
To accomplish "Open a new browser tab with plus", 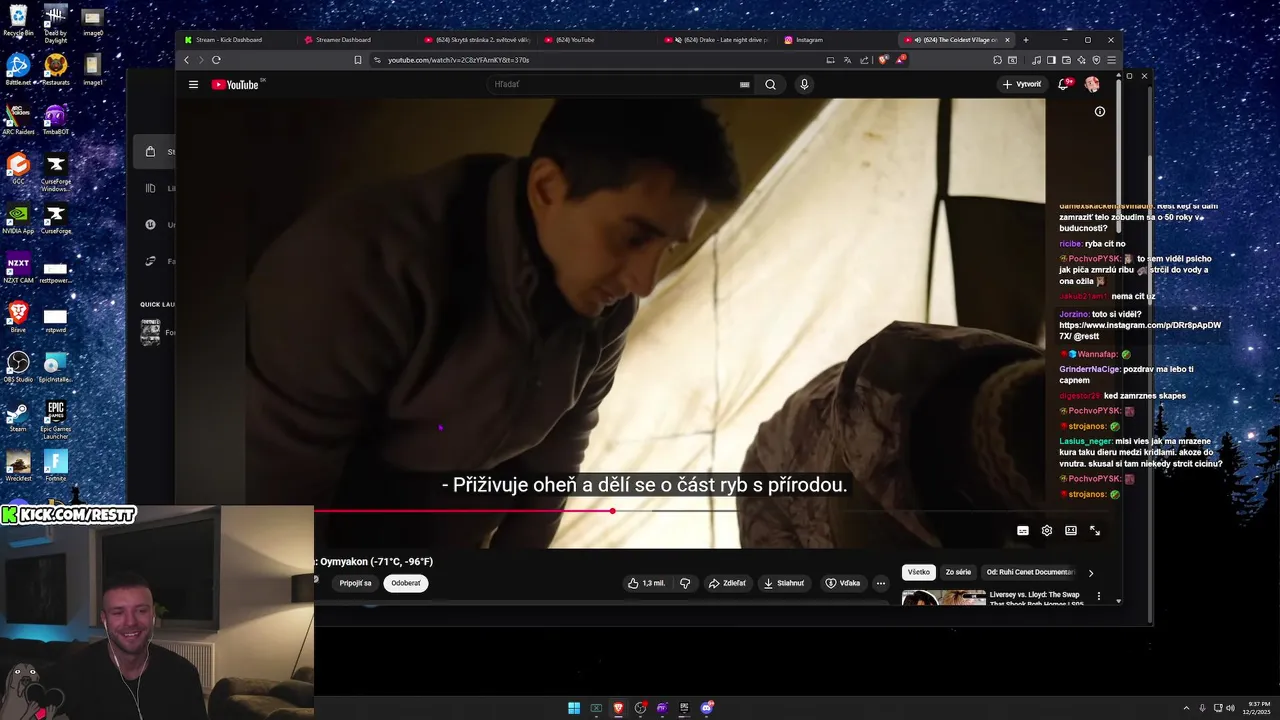I will (1025, 40).
